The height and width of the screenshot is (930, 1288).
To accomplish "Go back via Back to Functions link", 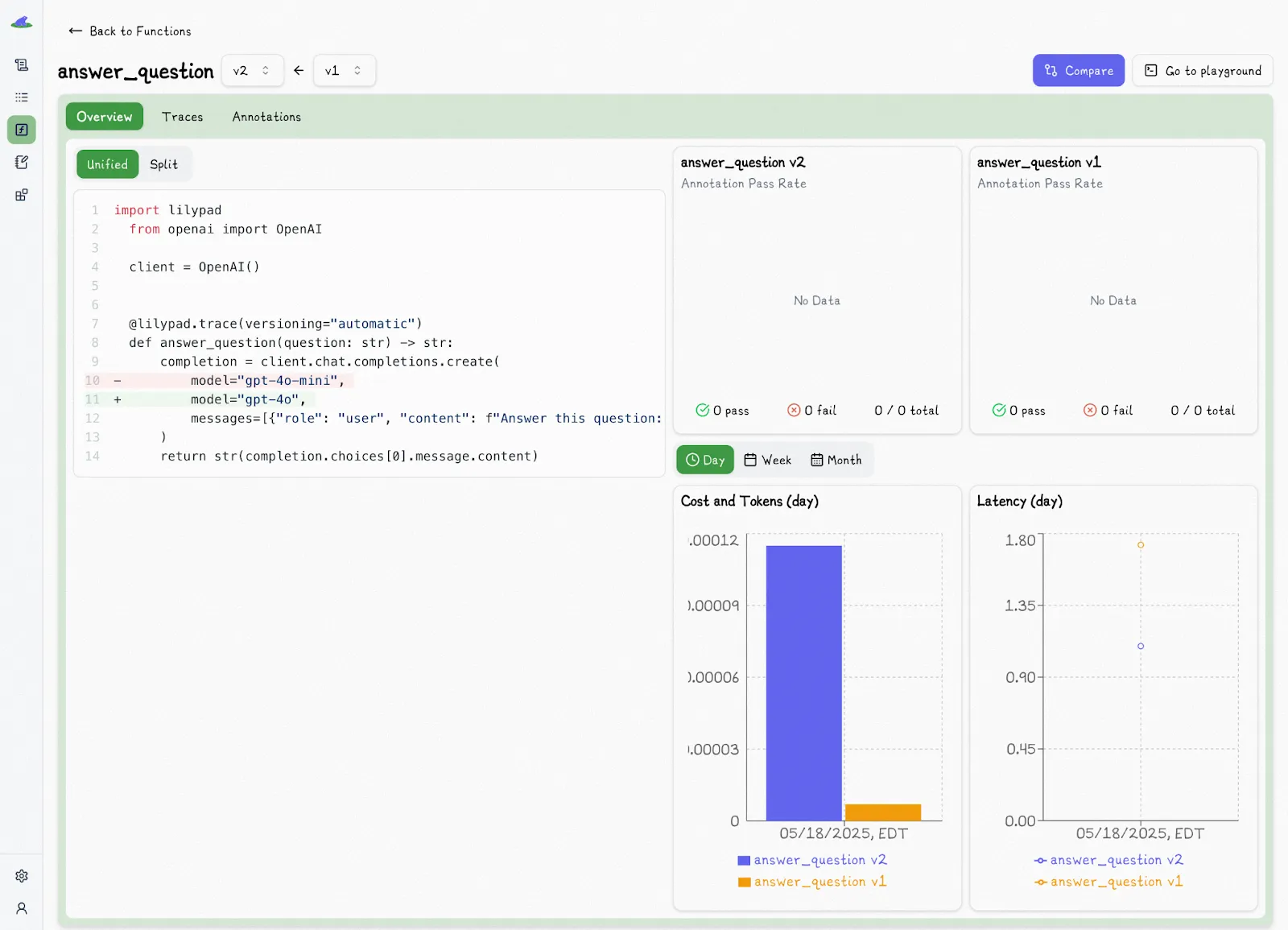I will pyautogui.click(x=130, y=31).
